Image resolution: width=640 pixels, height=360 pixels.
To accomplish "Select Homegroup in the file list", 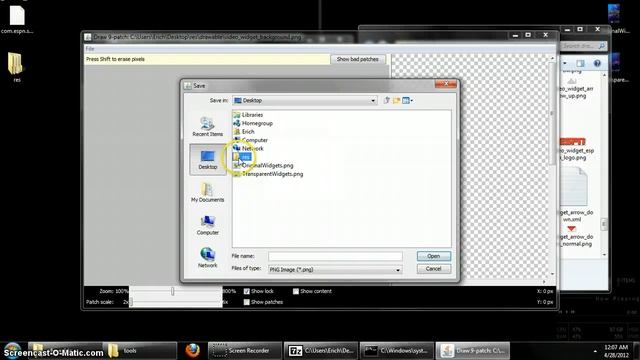I will [253, 123].
